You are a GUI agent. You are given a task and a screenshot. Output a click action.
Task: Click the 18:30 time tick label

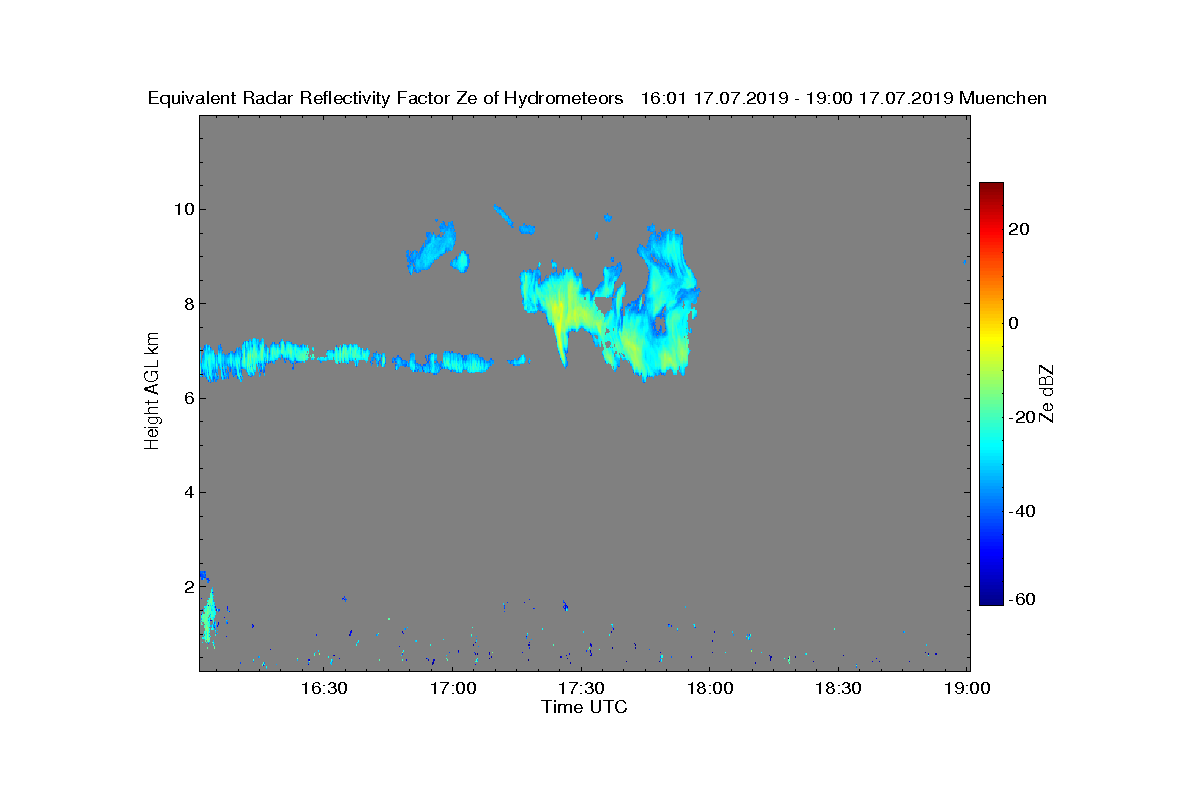838,688
